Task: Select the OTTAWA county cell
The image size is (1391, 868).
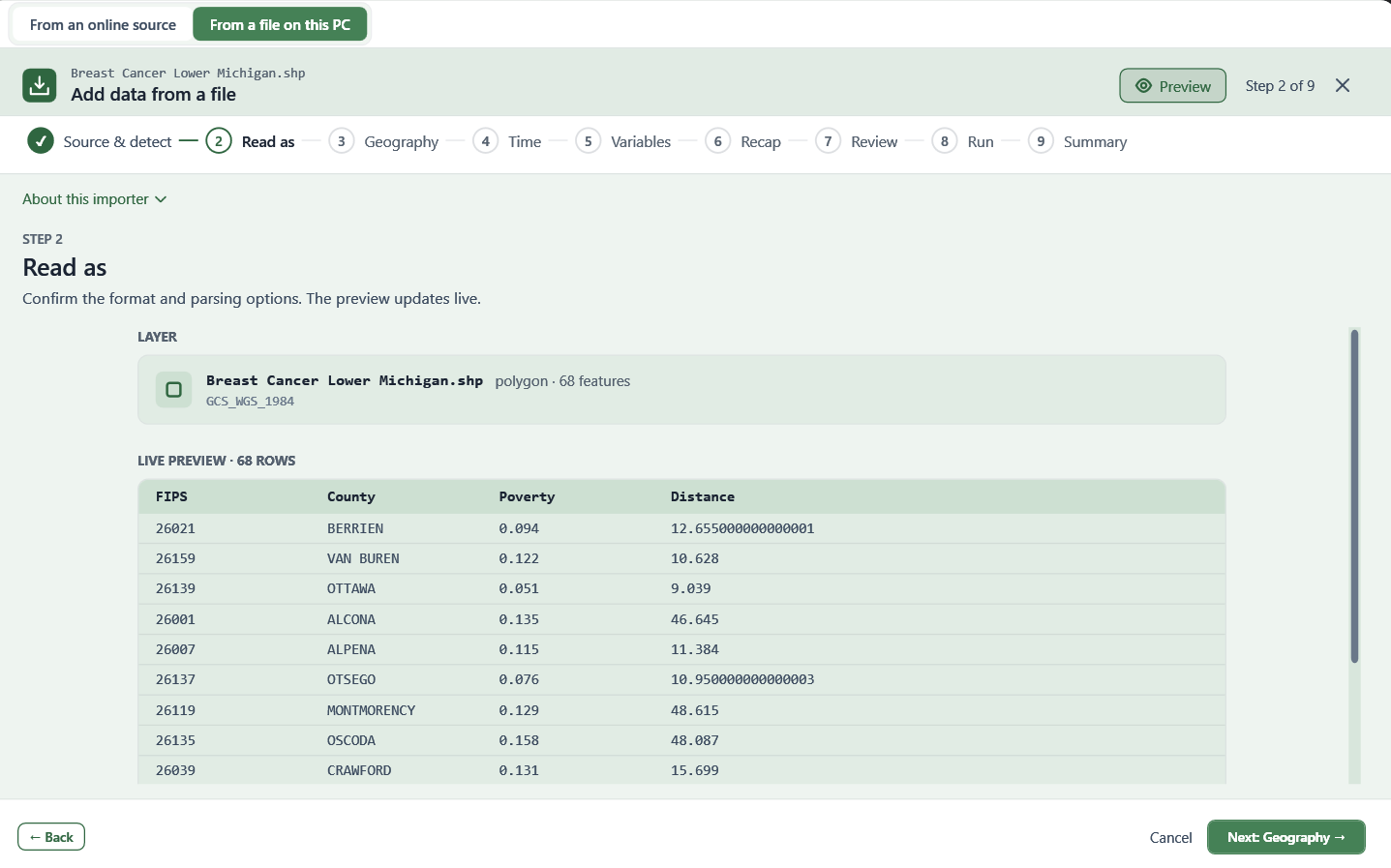Action: (351, 588)
